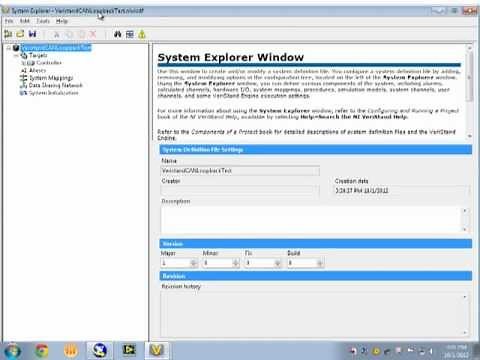Open the Tools menu

click(43, 21)
